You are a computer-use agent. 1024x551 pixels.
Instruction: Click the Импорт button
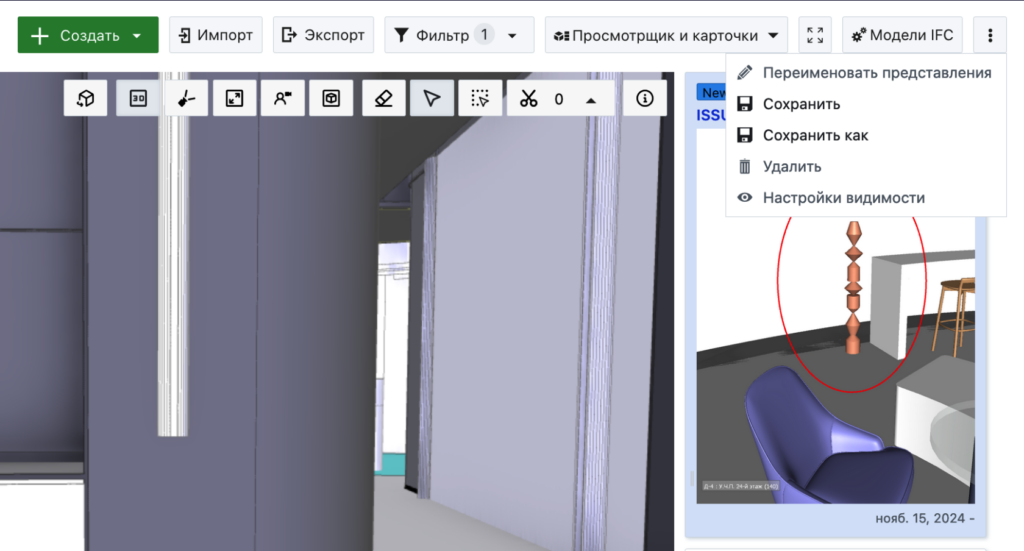[x=215, y=36]
